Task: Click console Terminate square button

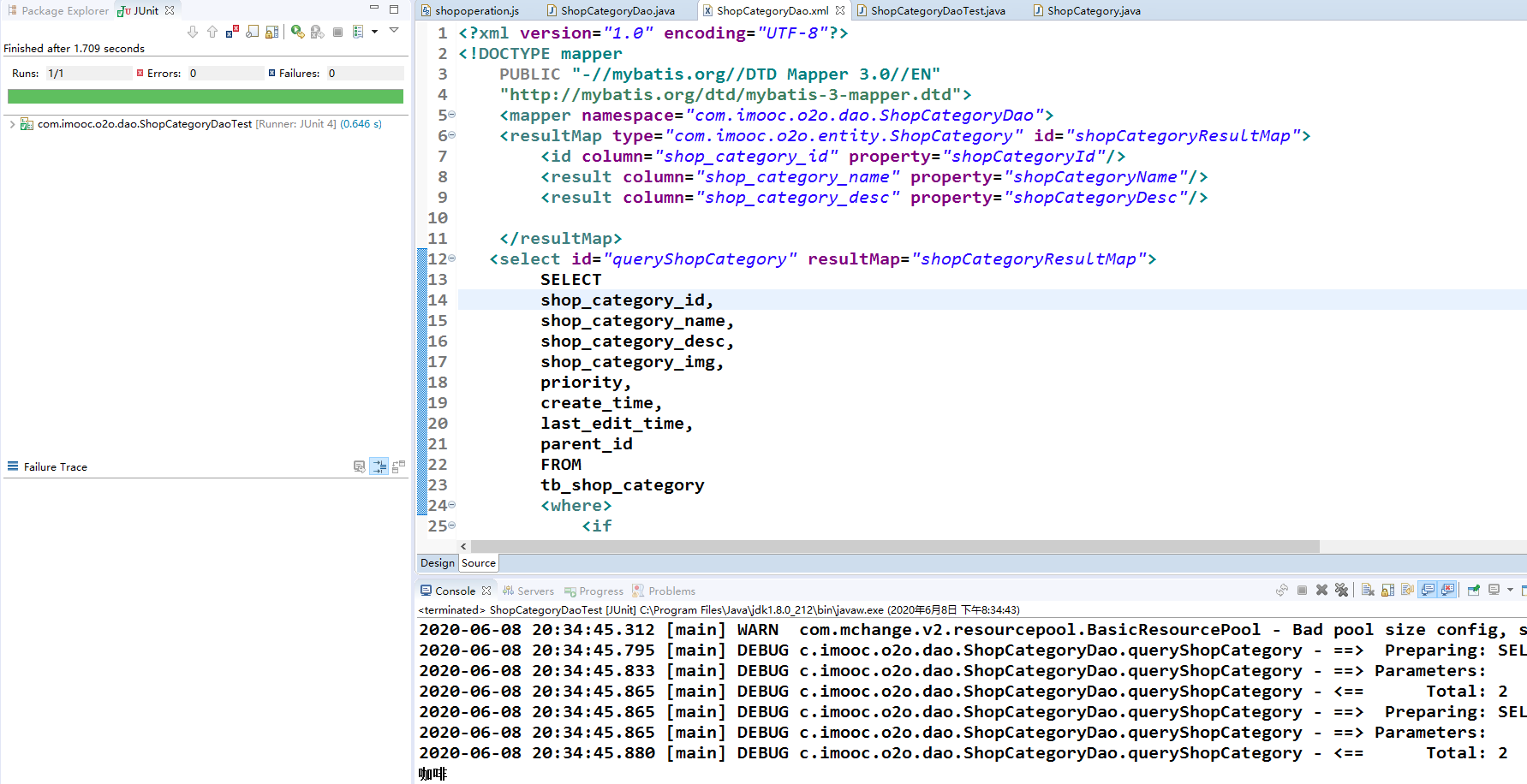Action: click(1302, 590)
